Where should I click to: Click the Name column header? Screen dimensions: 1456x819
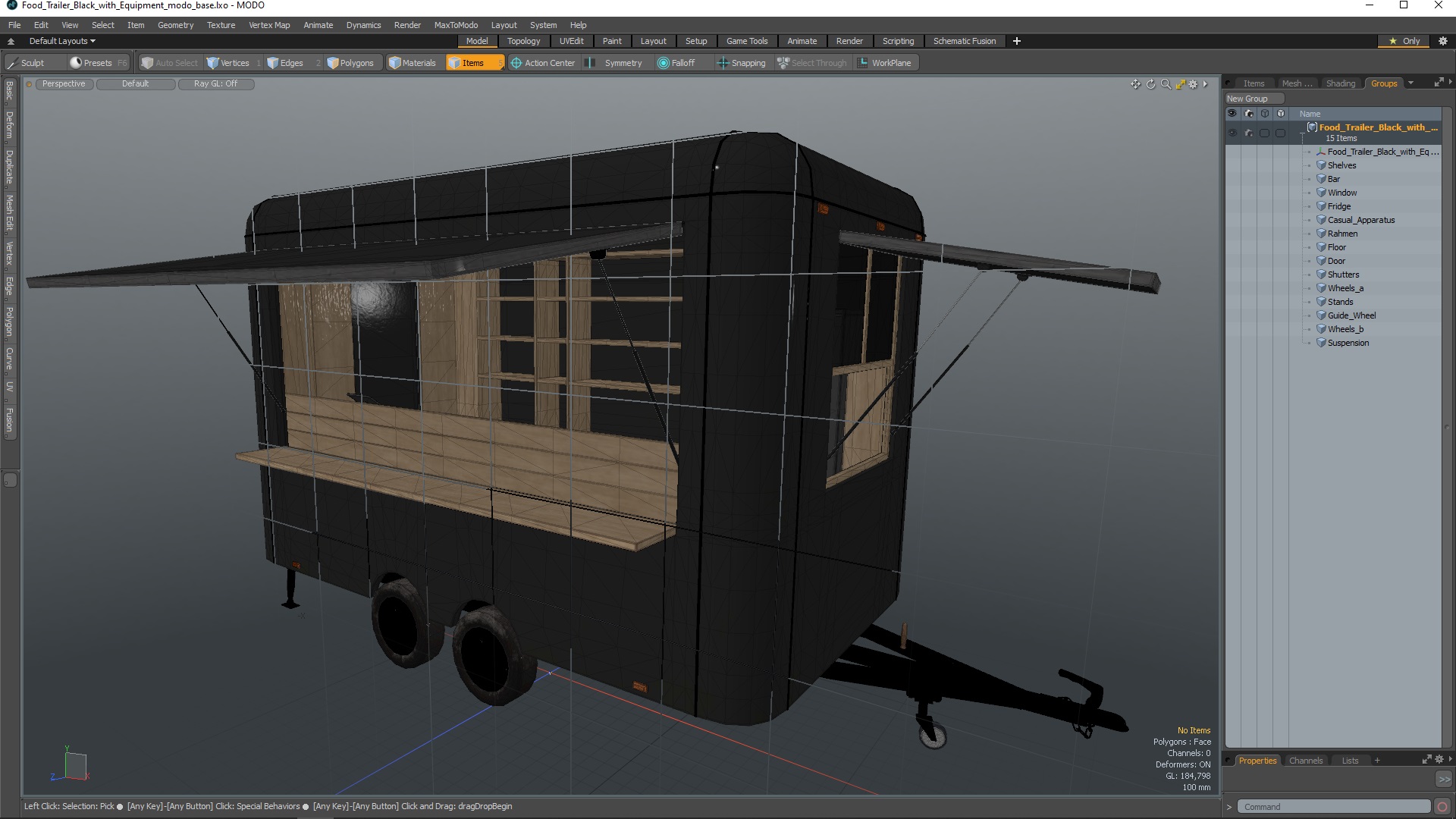point(1310,114)
